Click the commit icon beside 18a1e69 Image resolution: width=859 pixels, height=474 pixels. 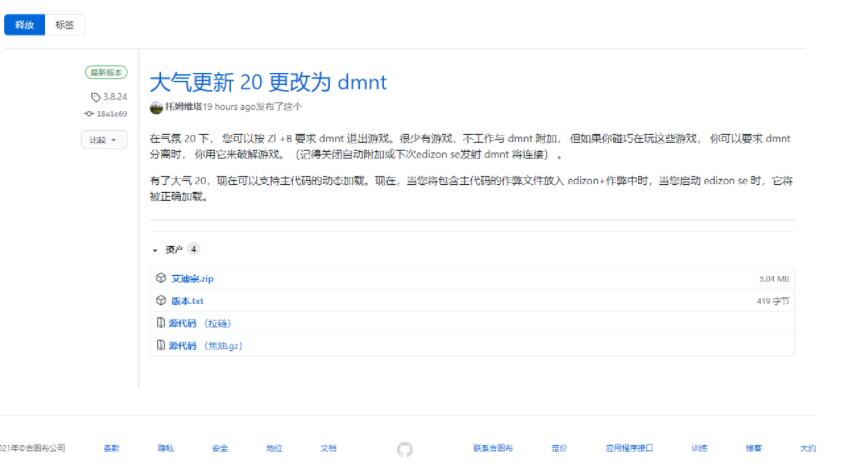pyautogui.click(x=89, y=113)
